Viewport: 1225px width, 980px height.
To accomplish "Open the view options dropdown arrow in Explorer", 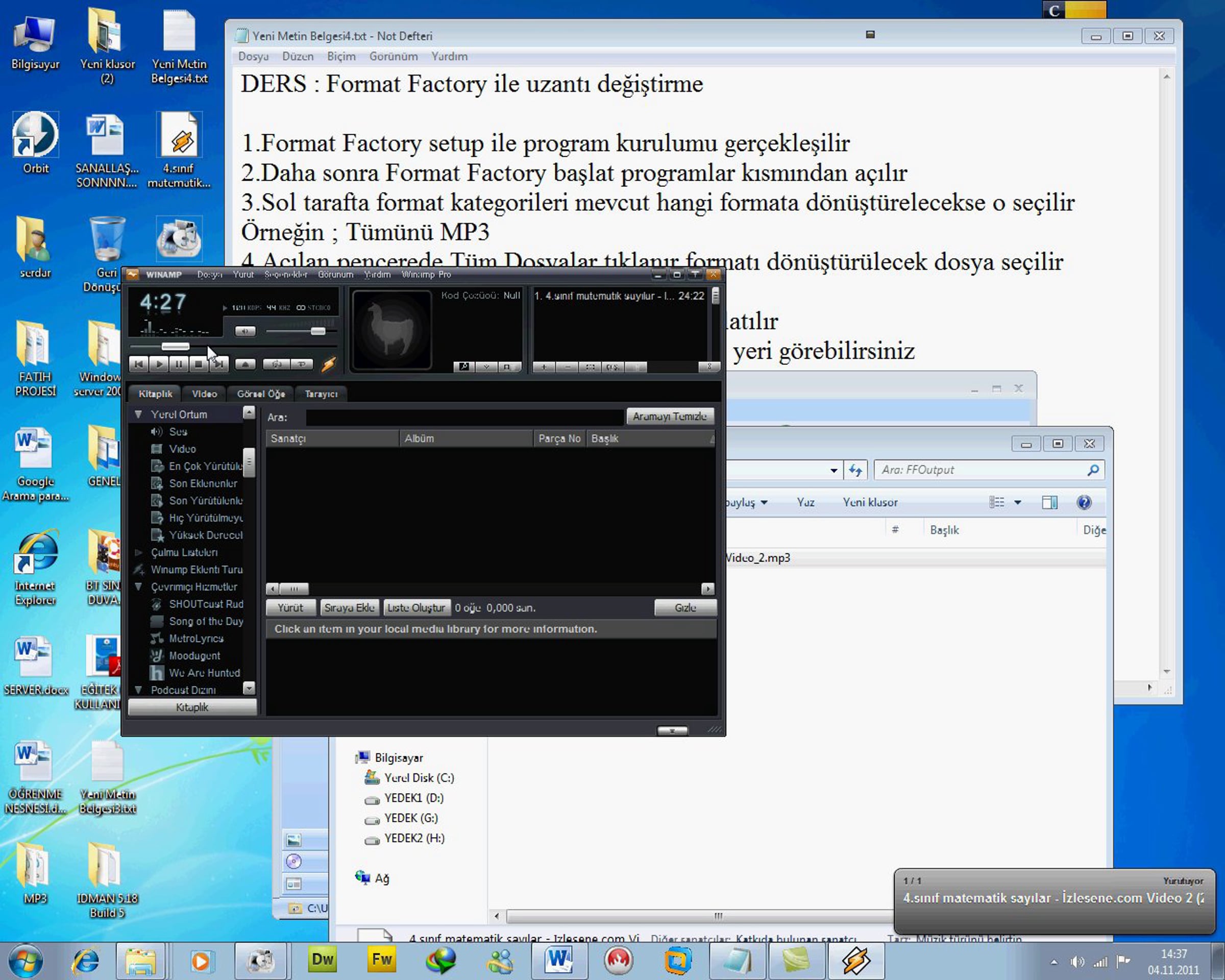I will tap(1018, 502).
